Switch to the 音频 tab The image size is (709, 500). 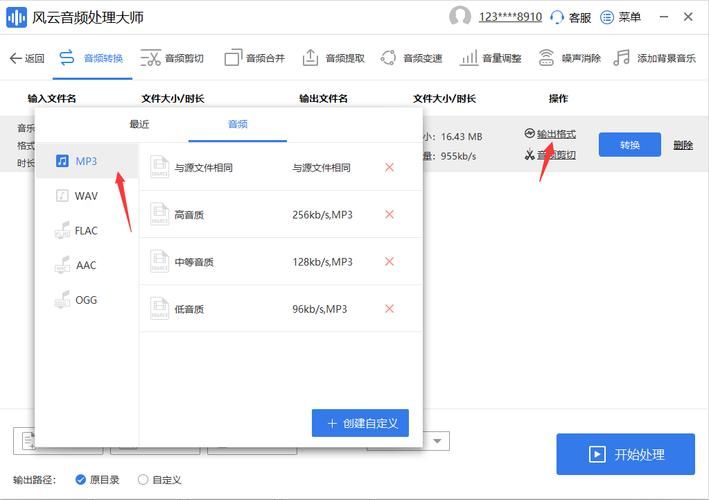238,124
